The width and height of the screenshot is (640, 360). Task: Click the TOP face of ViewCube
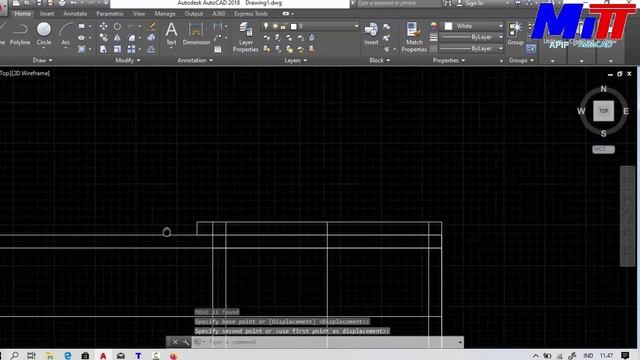(x=603, y=111)
